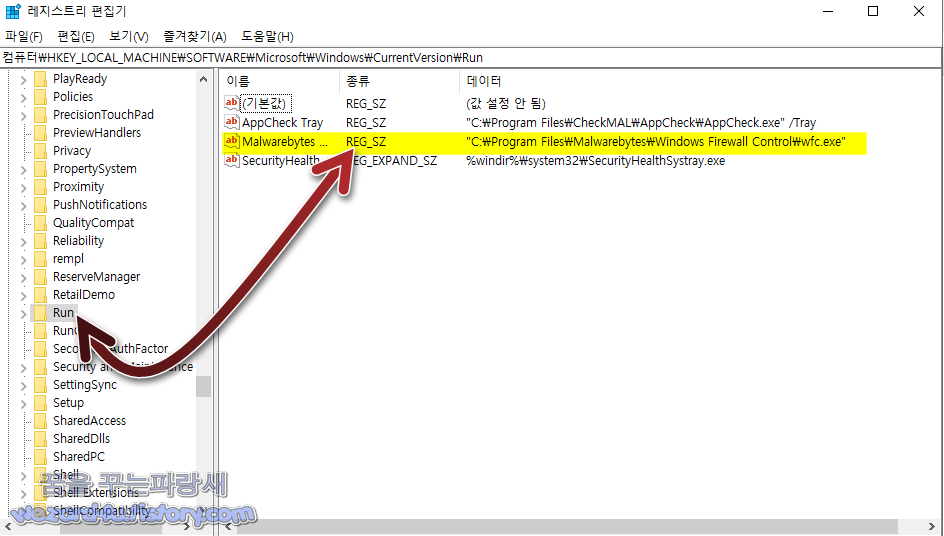Click the (값 설정 안 됨) data text

point(506,103)
